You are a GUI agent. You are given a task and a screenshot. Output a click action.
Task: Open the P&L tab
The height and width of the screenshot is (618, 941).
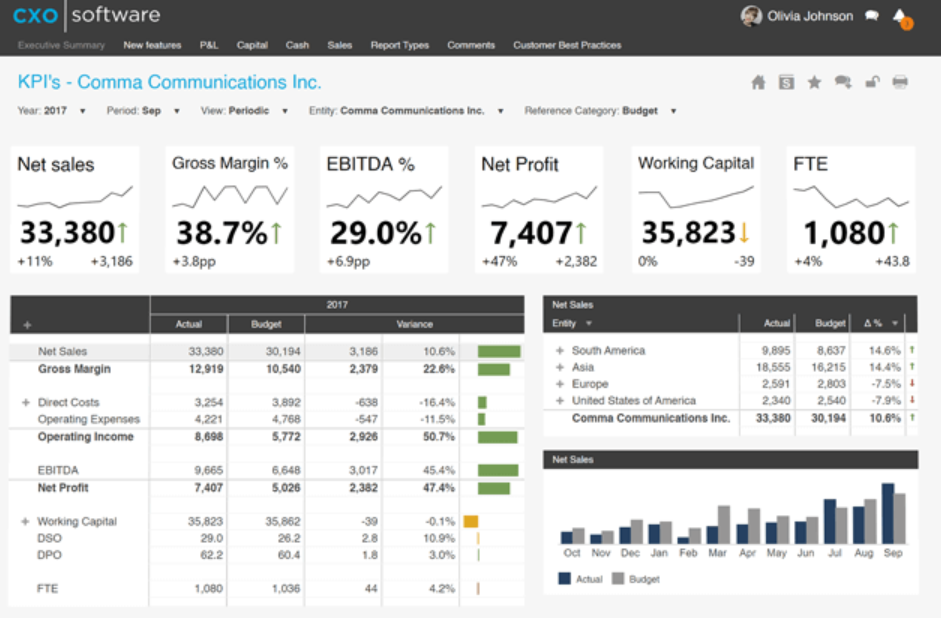tap(209, 45)
